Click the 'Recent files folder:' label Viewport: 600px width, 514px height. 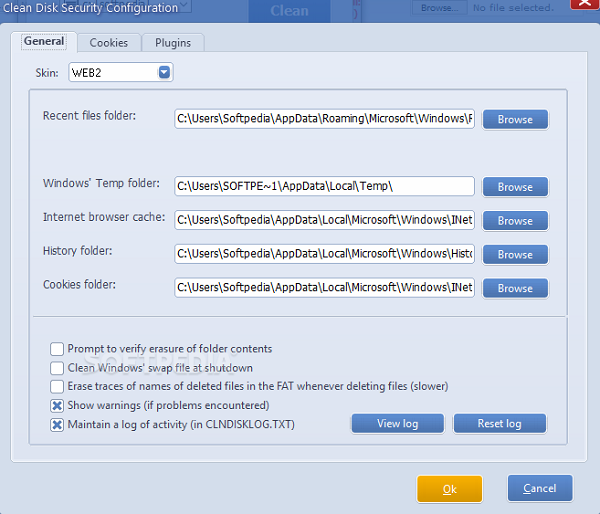tap(89, 116)
